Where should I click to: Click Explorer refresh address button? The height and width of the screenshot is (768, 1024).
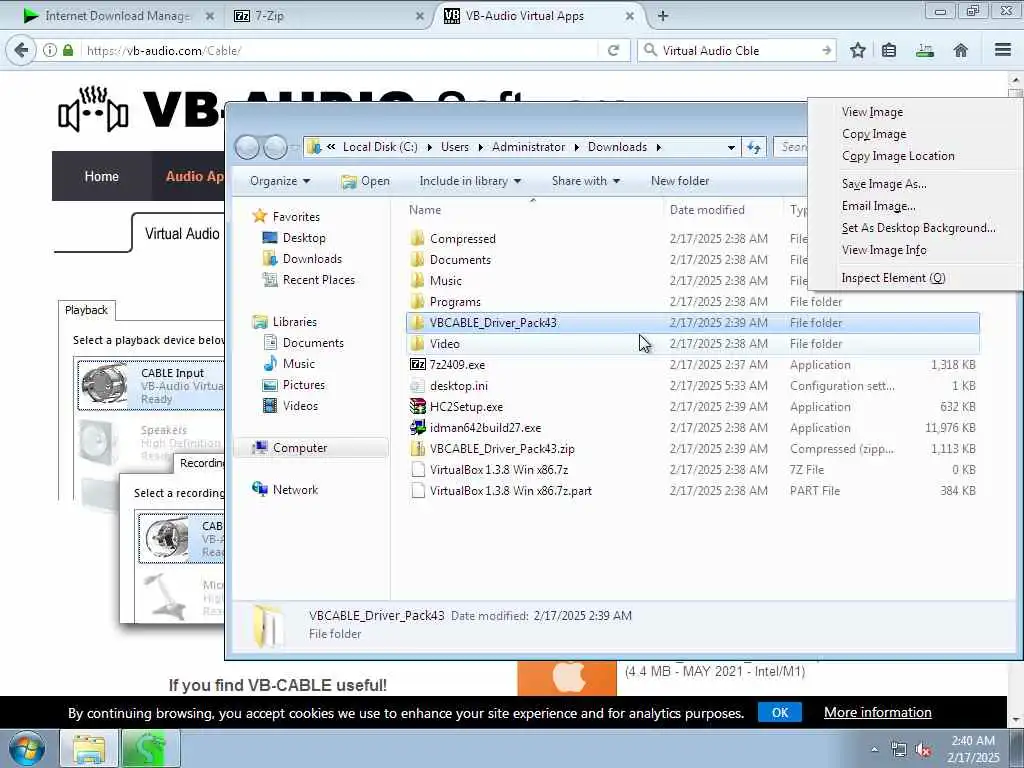(x=754, y=148)
